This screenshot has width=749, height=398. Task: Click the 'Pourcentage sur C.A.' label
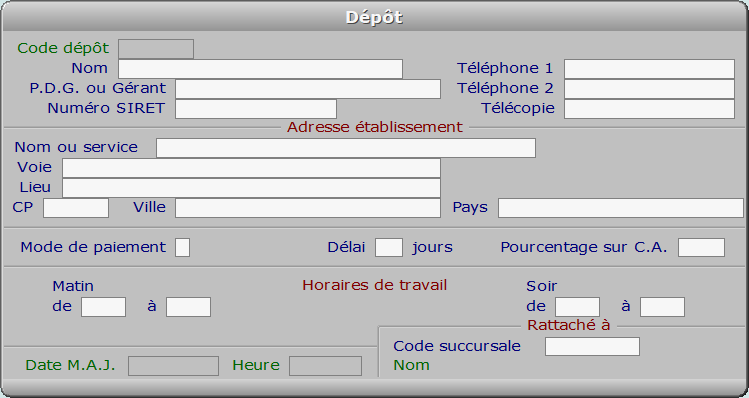coord(583,247)
